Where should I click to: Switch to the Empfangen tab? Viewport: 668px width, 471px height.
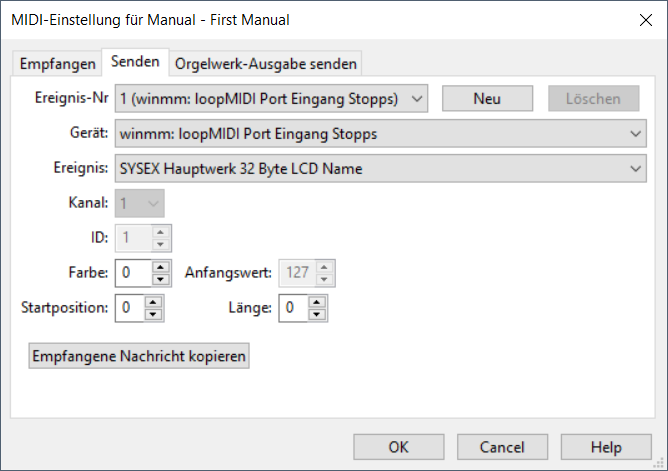[x=57, y=63]
